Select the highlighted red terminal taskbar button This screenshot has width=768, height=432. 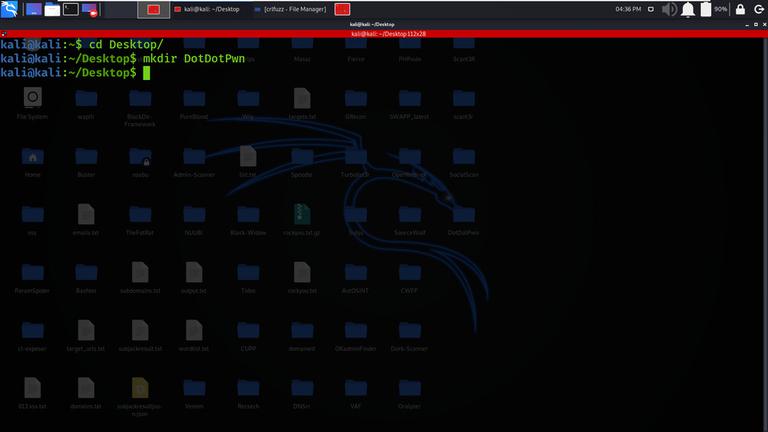pyautogui.click(x=154, y=9)
